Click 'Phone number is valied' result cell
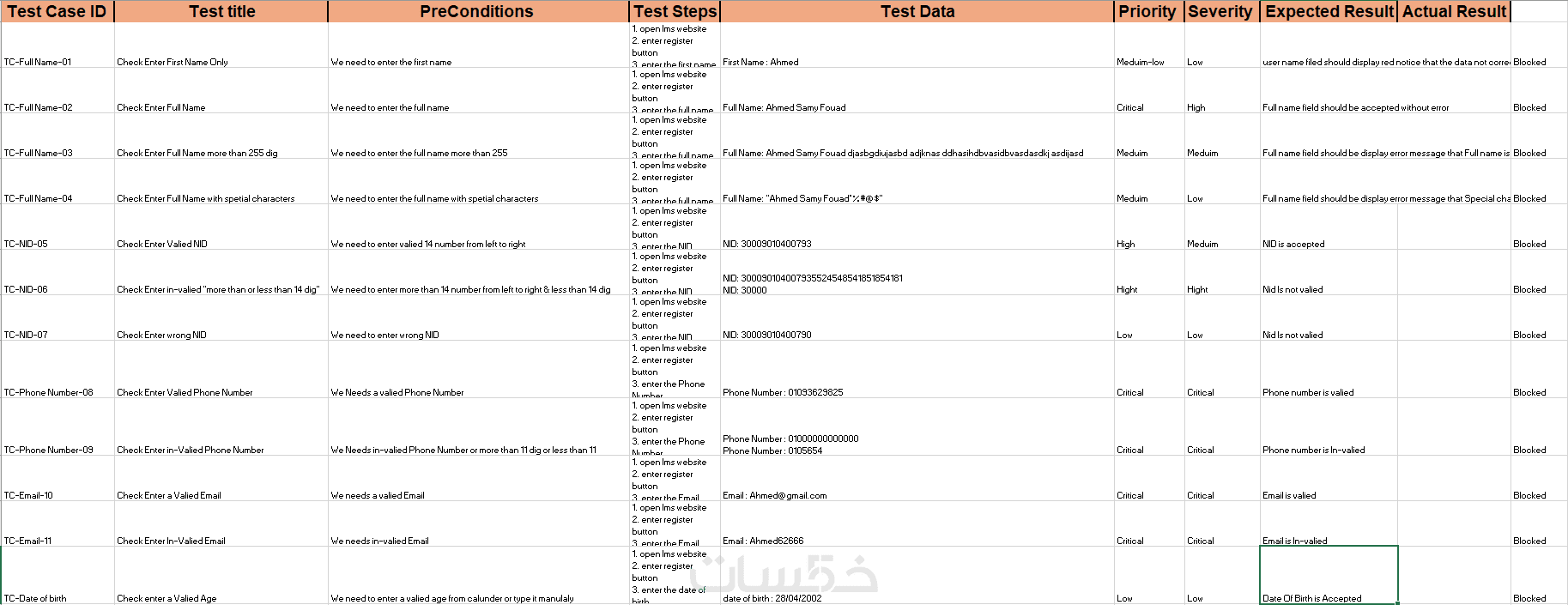Viewport: 1568px width, 605px height. pos(1329,369)
